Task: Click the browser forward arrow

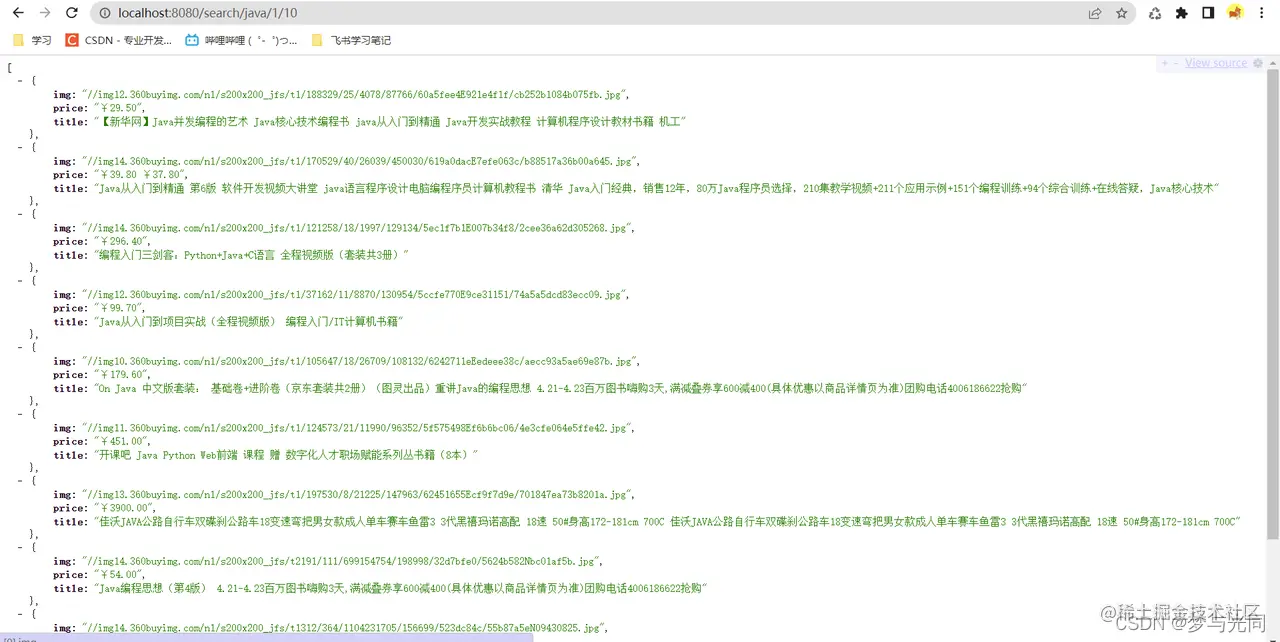Action: [44, 13]
